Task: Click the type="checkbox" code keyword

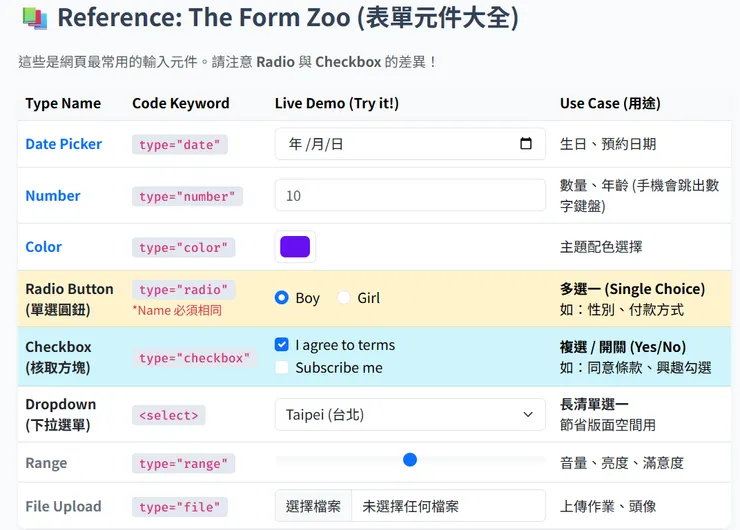Action: coord(194,358)
